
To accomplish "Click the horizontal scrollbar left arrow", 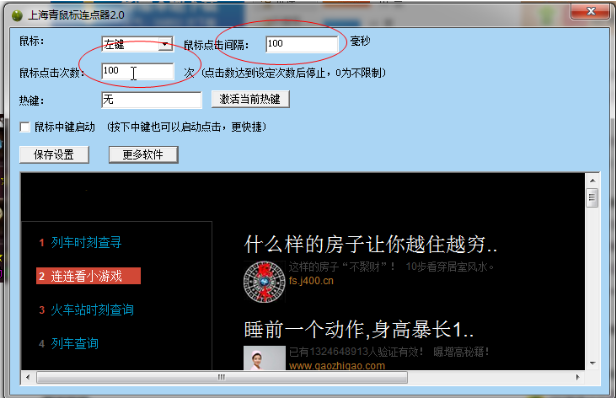I will click(x=28, y=377).
